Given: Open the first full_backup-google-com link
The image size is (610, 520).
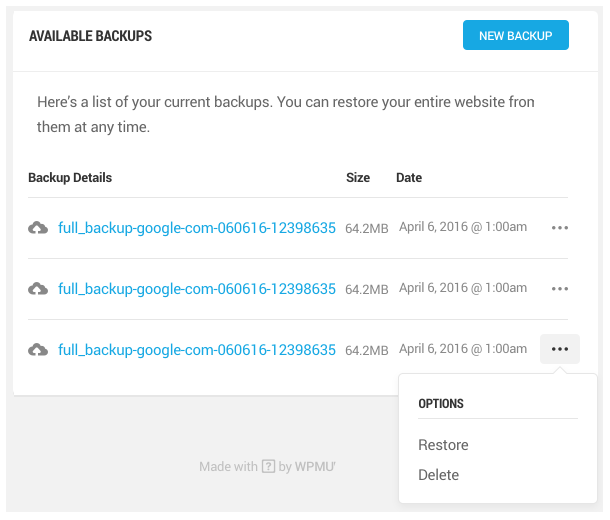Looking at the screenshot, I should tap(197, 228).
